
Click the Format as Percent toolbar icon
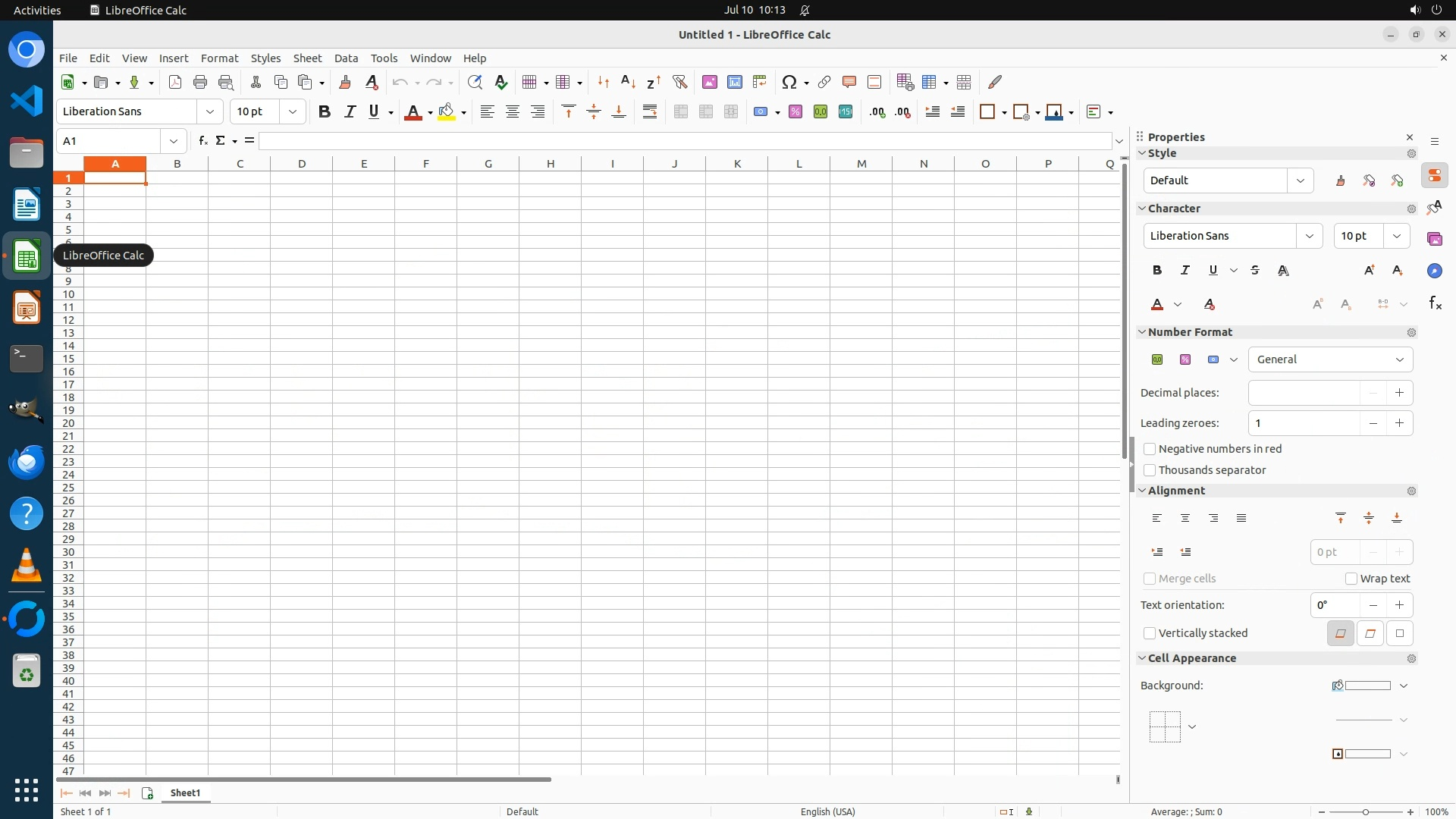795,111
